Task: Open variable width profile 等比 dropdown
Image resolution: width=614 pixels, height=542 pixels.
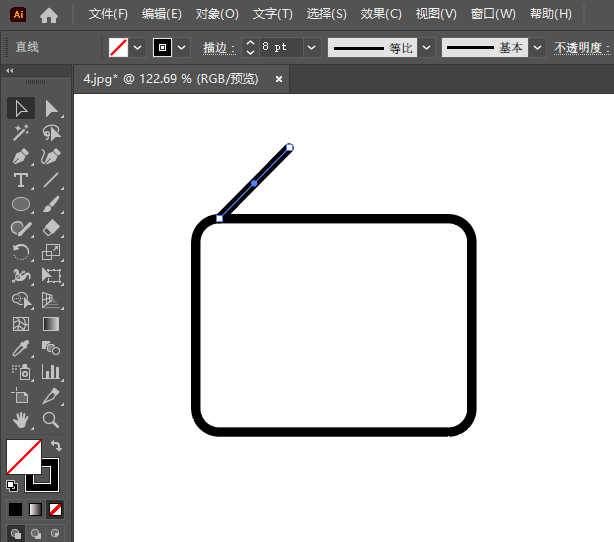Action: [426, 48]
